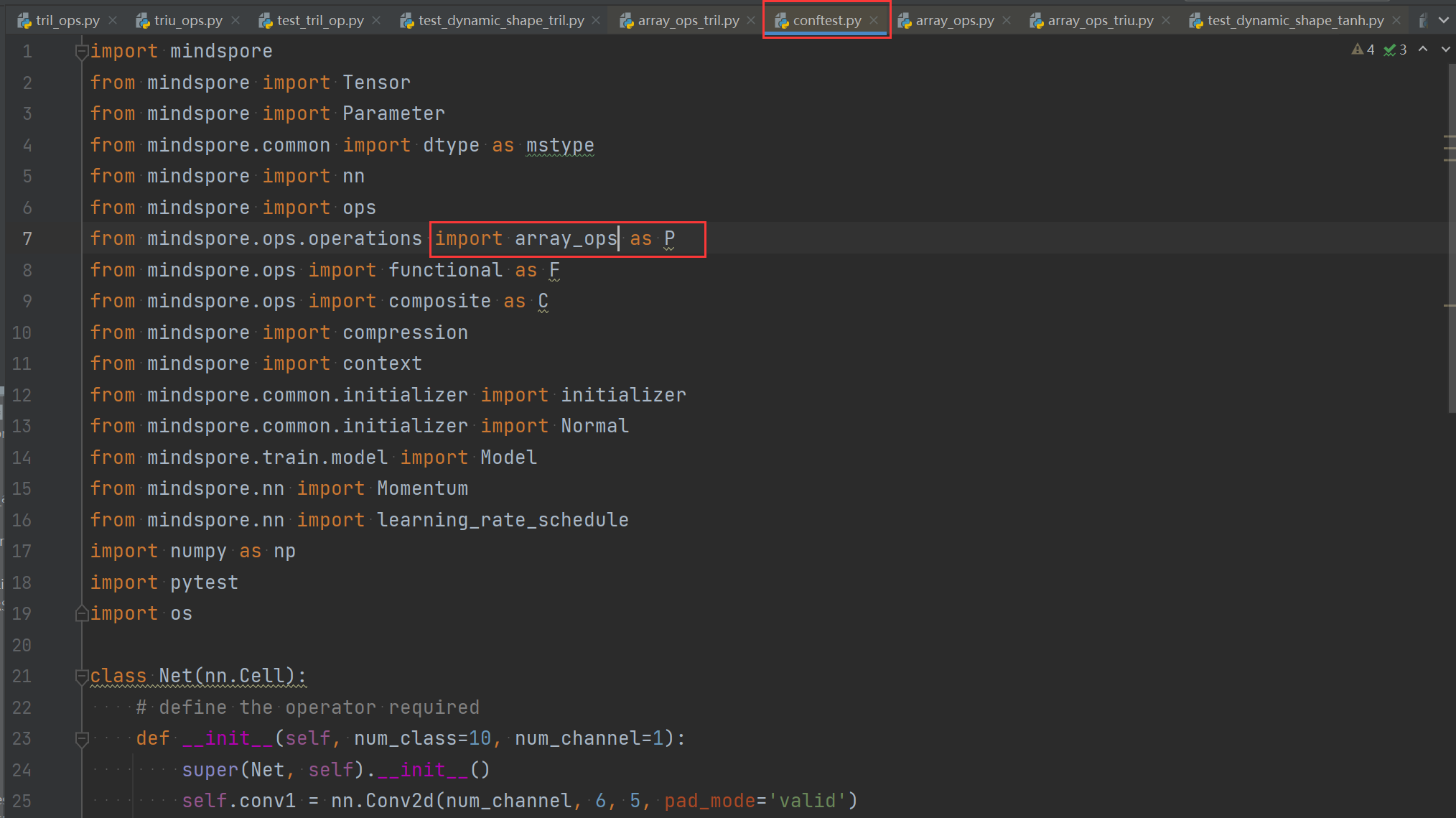The width and height of the screenshot is (1456, 818).
Task: Jump to next highlighted error arrow
Action: coord(1445,50)
